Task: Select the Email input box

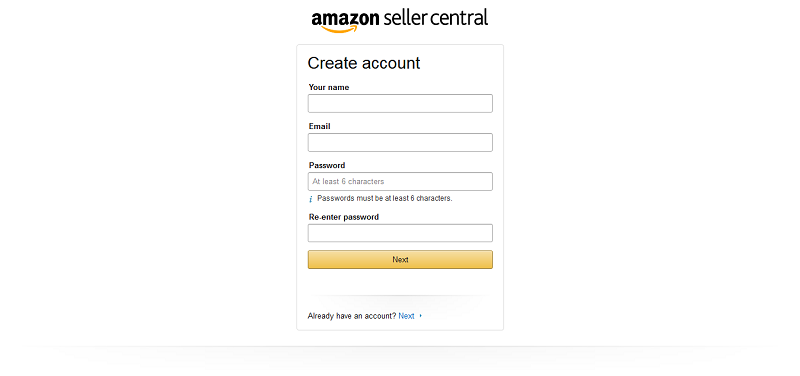Action: (400, 142)
